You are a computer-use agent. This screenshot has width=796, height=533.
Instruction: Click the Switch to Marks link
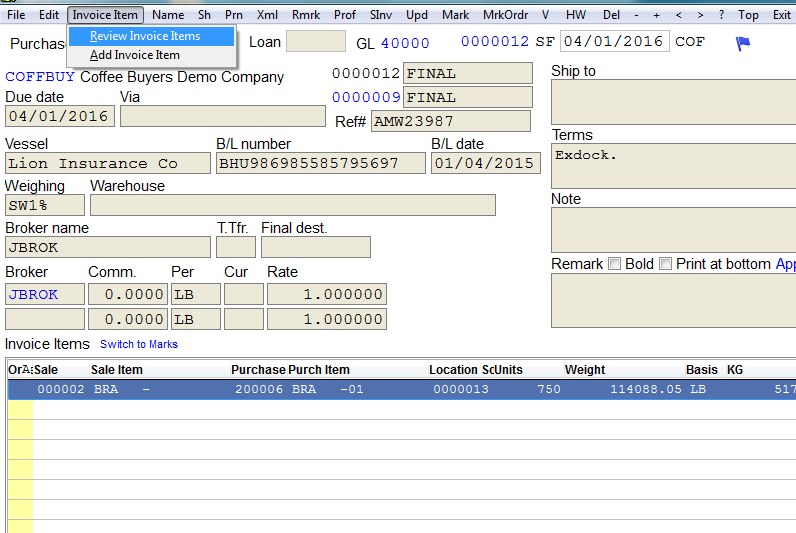tap(139, 344)
